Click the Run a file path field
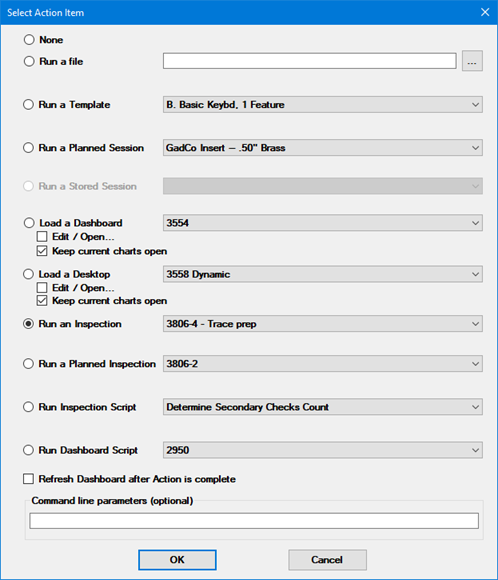The height and width of the screenshot is (580, 498). [310, 61]
